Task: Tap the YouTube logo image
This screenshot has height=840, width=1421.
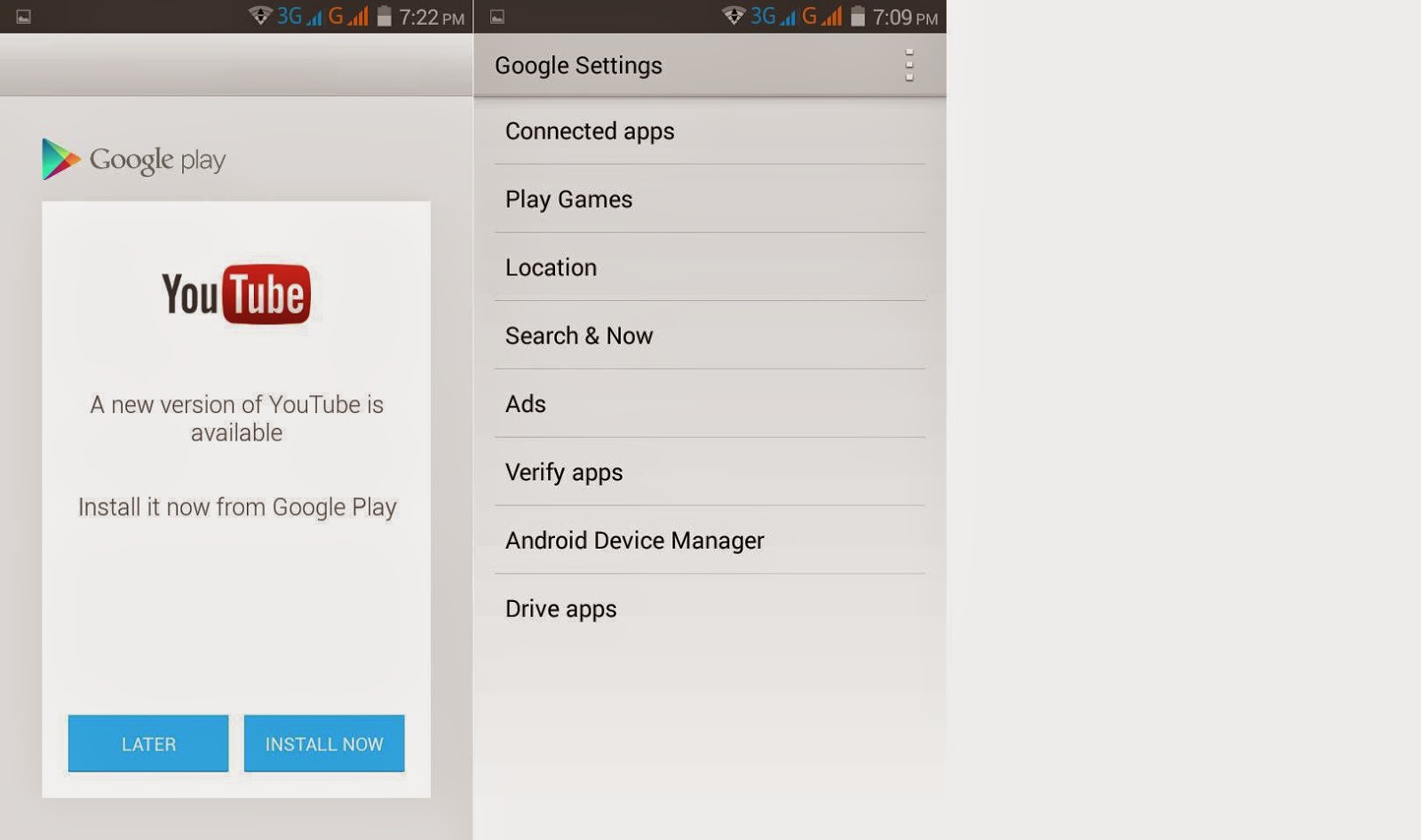Action: point(236,294)
